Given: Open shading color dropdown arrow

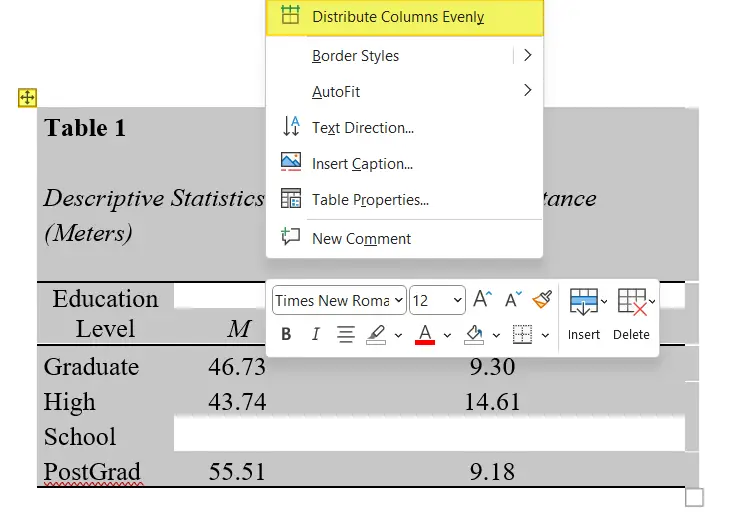Looking at the screenshot, I should (x=496, y=335).
